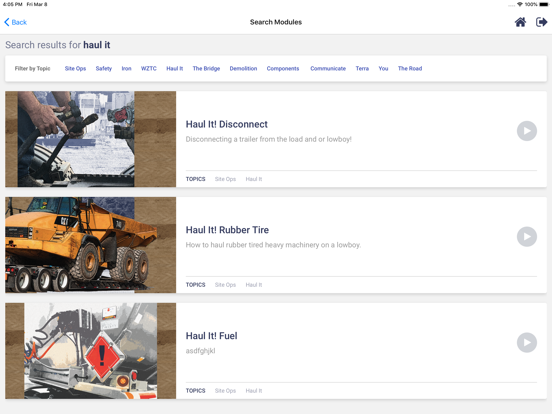Screen dimensions: 552x414
Task: Select the Haul It! Disconnect title
Action: pos(226,124)
